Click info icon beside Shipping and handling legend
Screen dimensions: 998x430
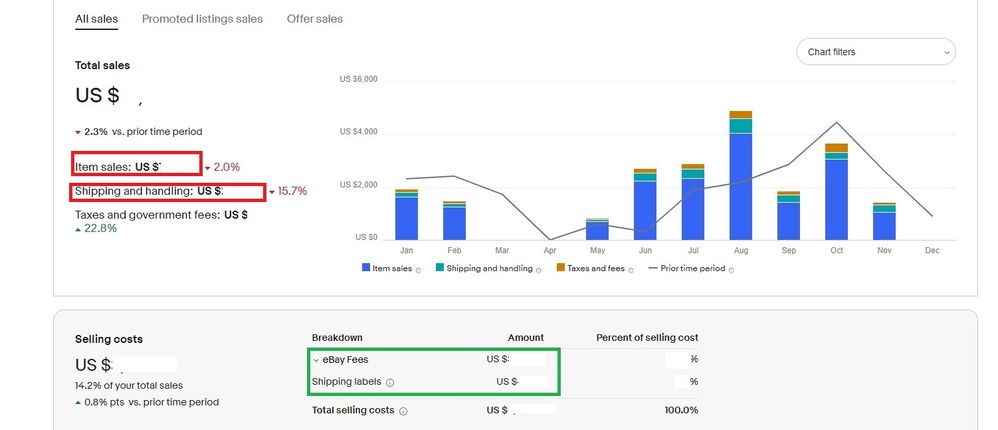539,269
